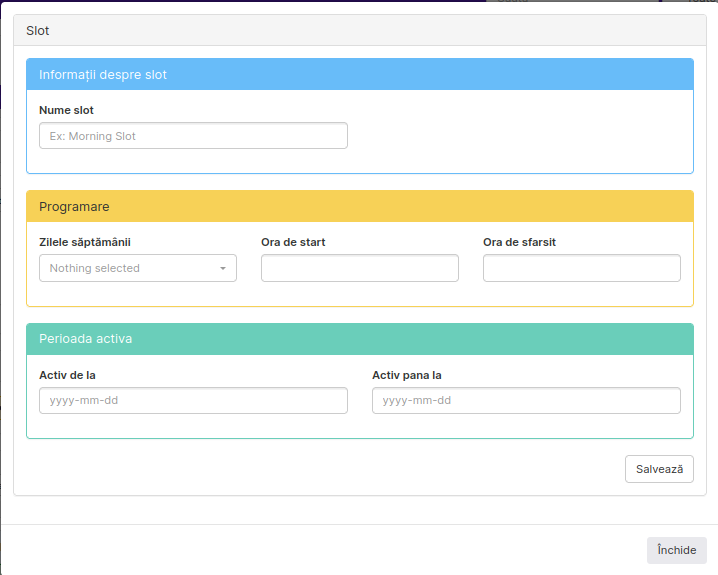Viewport: 718px width, 575px height.
Task: Click the Ora de start label
Action: [x=293, y=242]
